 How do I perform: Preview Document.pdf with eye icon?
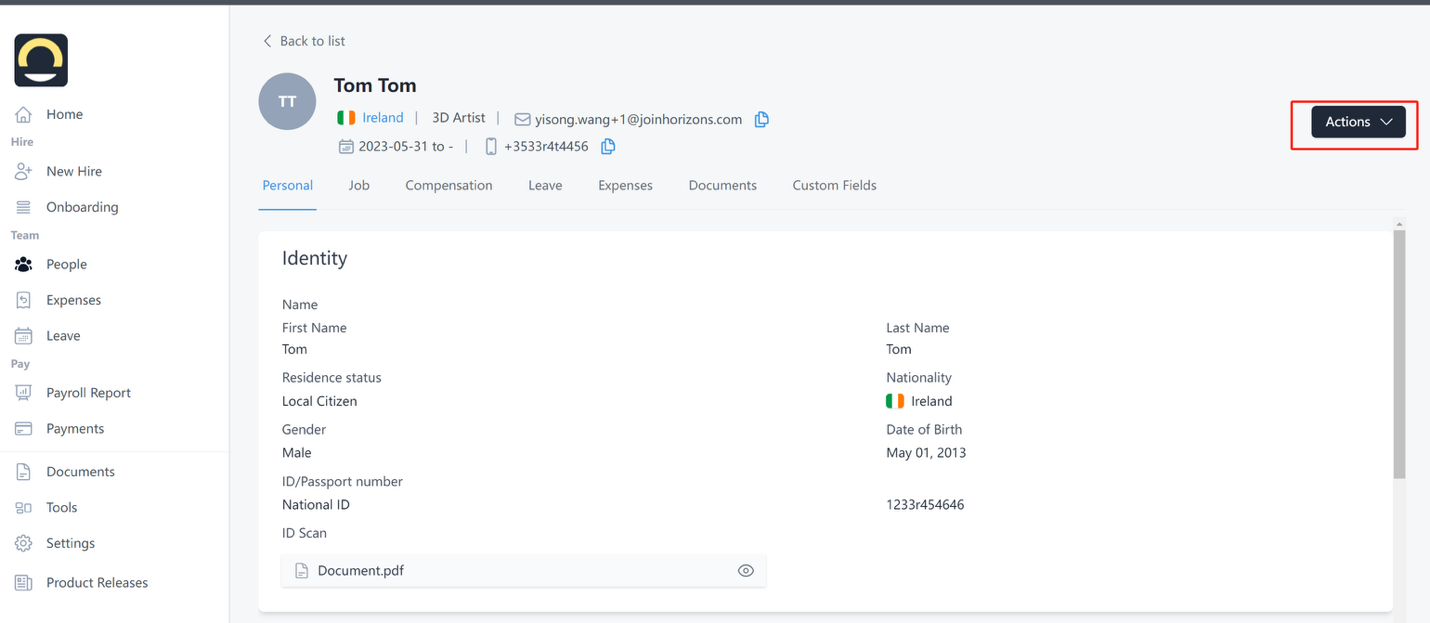coord(745,571)
